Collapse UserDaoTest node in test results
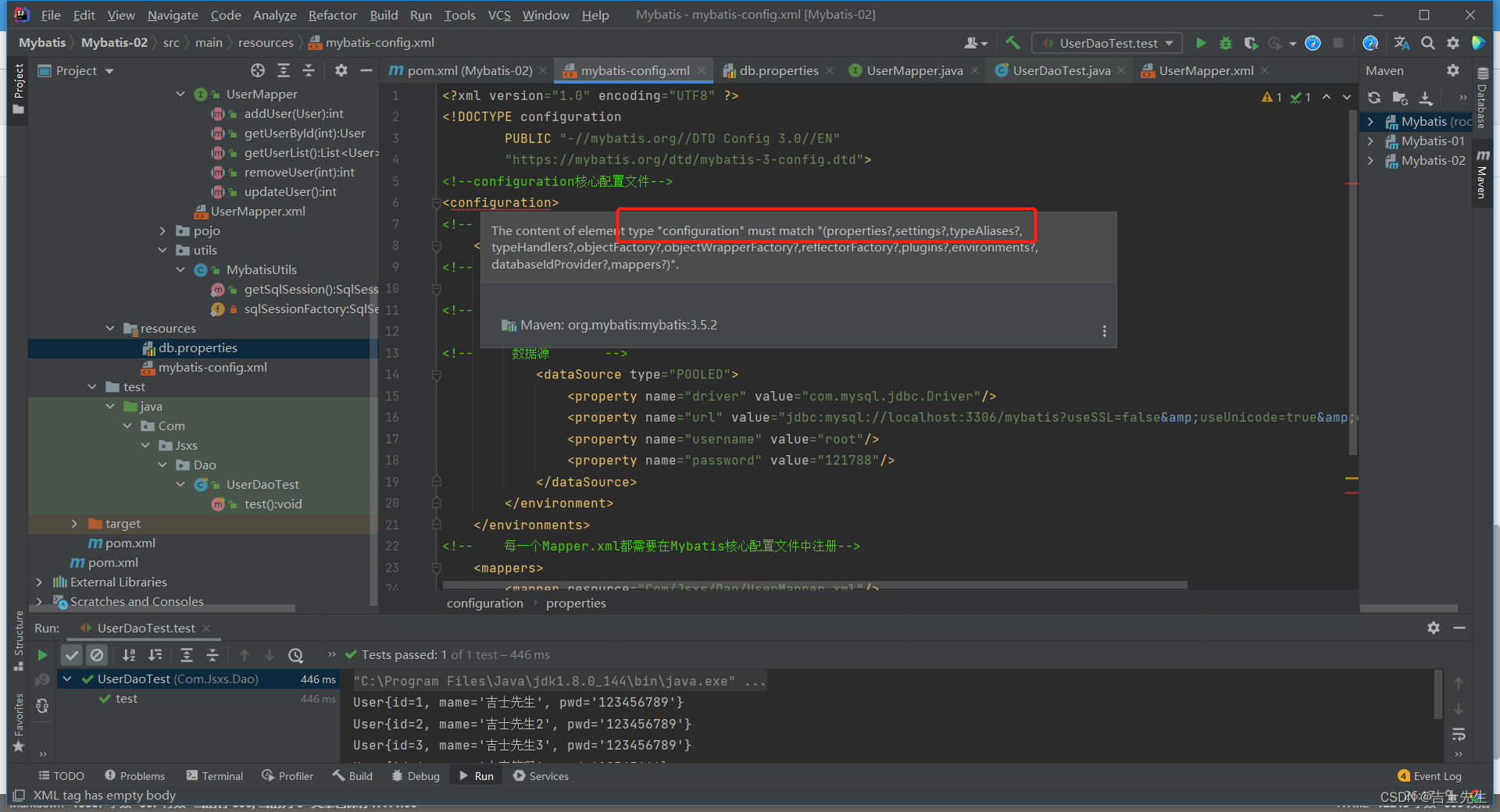1500x812 pixels. (67, 679)
